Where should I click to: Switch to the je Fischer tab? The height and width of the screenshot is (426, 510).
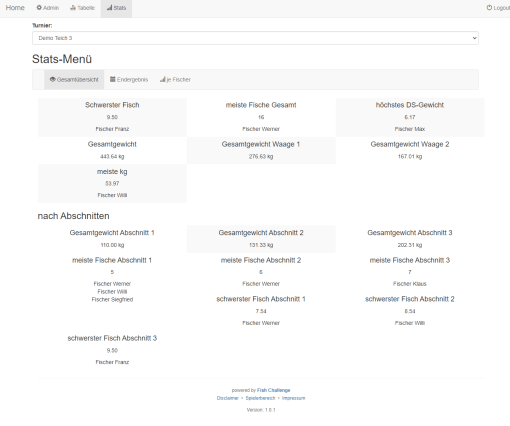(175, 79)
